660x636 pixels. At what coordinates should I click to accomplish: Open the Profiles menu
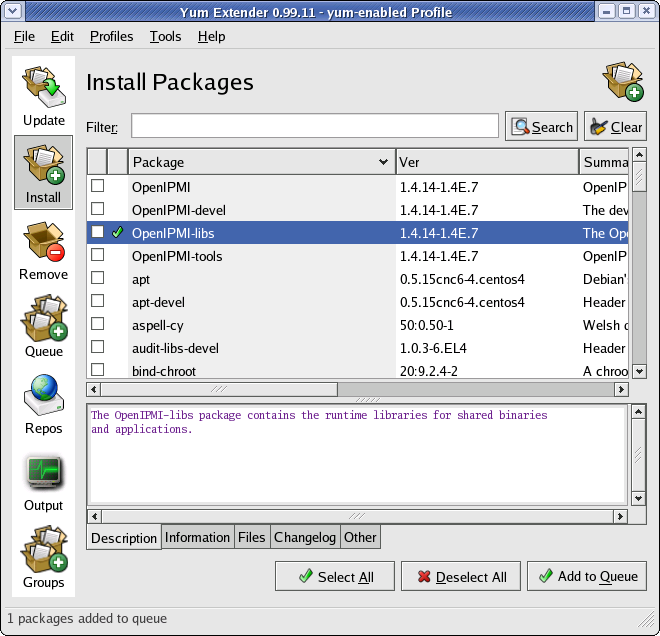111,36
